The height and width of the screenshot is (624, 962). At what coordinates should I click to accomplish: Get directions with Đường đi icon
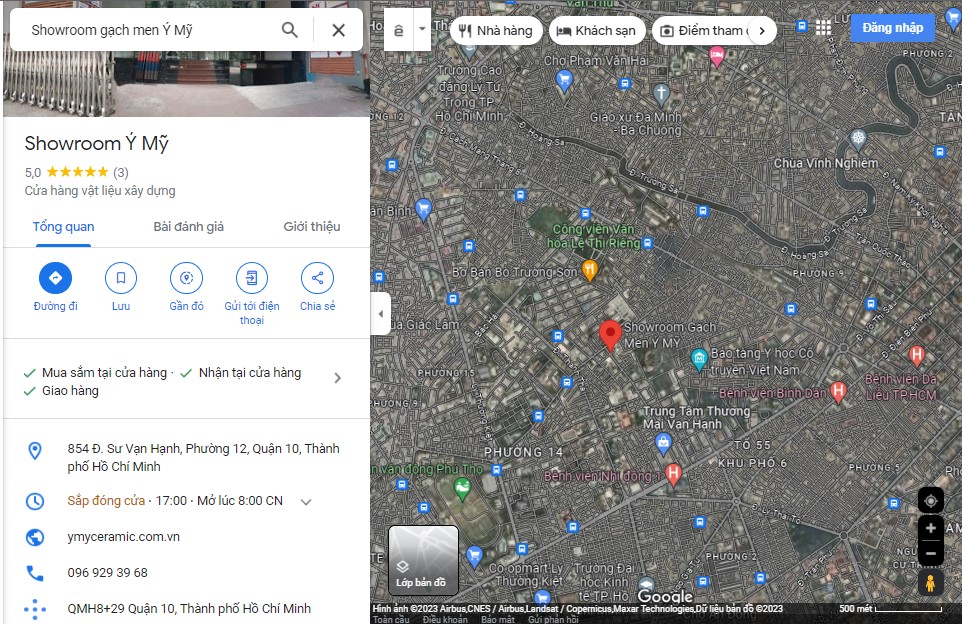coord(55,278)
